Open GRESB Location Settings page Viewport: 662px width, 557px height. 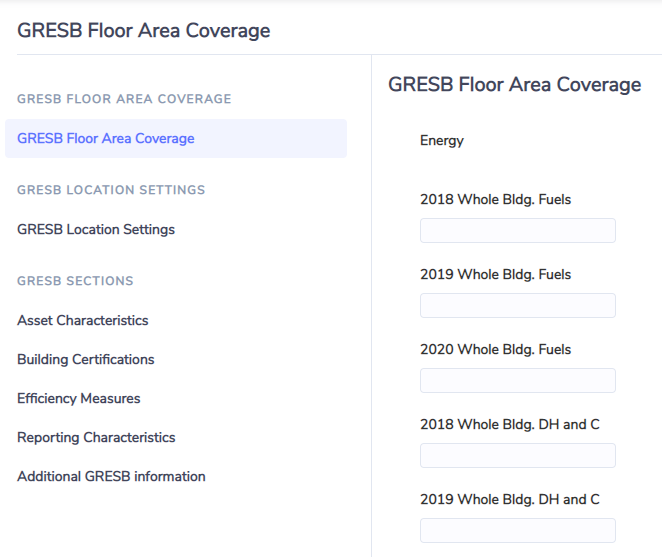96,229
